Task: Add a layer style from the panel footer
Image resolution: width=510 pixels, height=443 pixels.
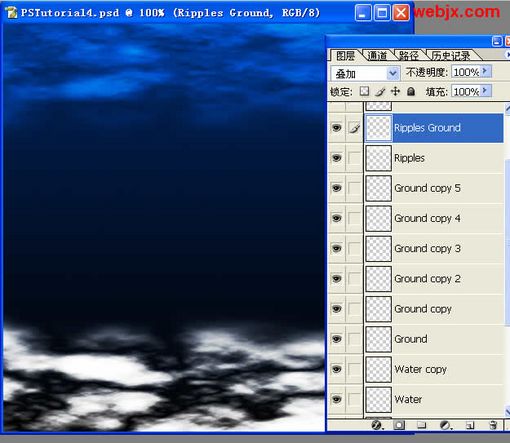Action: tap(377, 425)
